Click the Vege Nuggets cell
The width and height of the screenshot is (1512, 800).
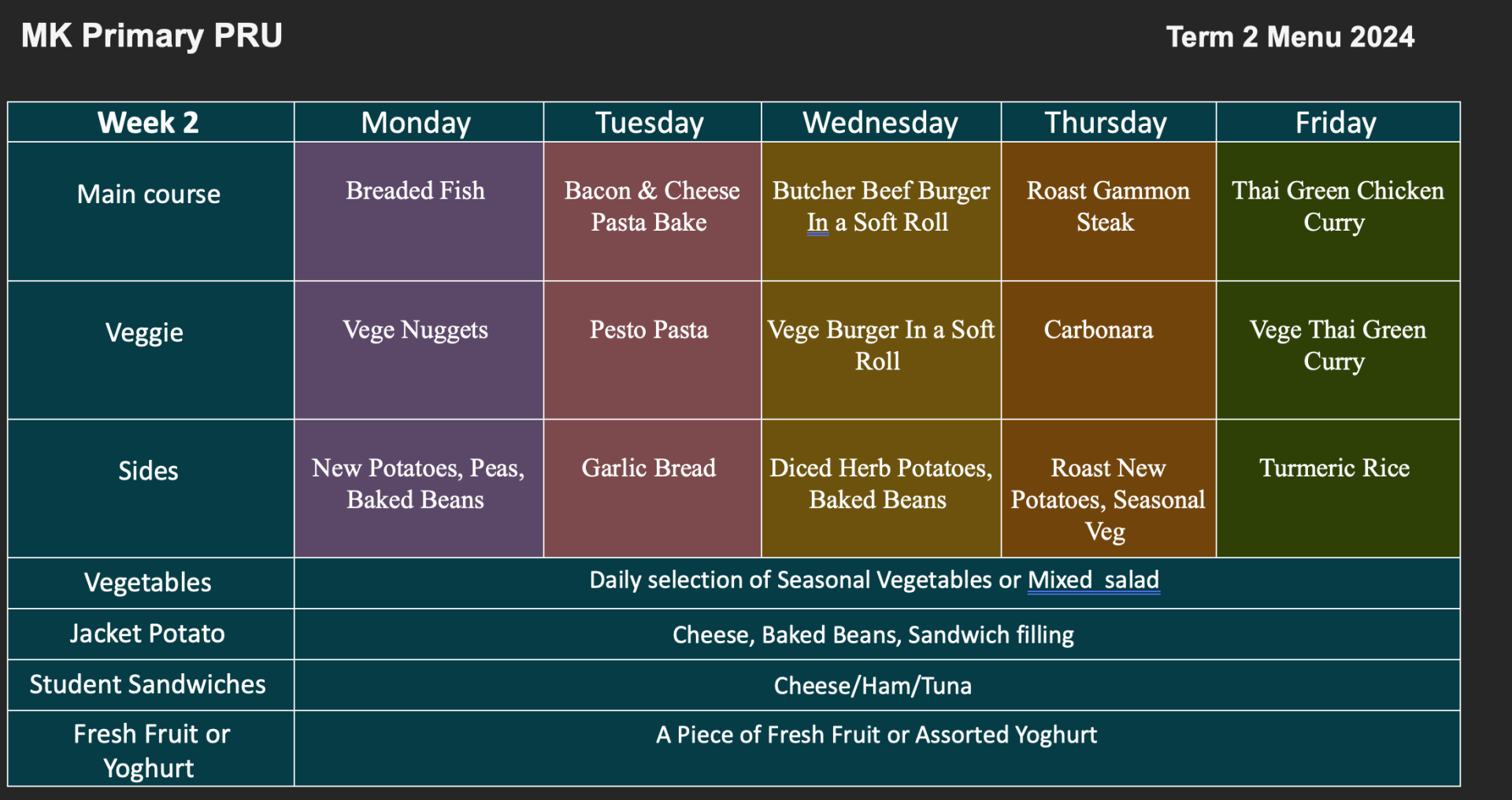click(x=418, y=350)
